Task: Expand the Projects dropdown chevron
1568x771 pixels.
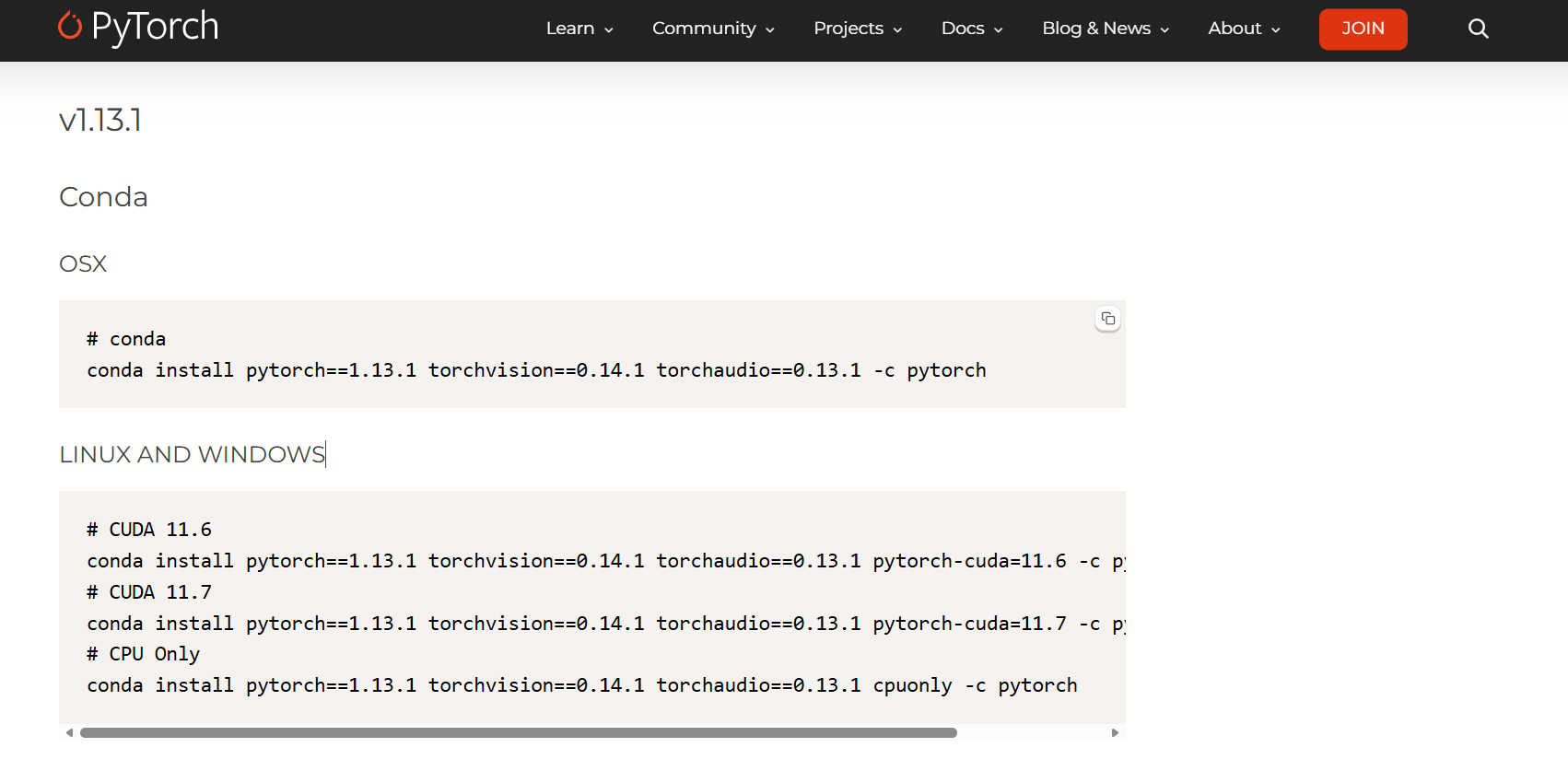Action: click(x=897, y=30)
